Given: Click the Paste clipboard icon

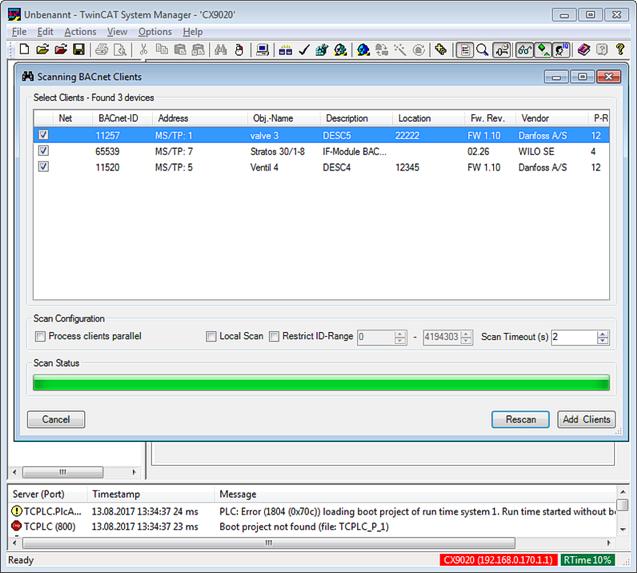Looking at the screenshot, I should pyautogui.click(x=180, y=50).
